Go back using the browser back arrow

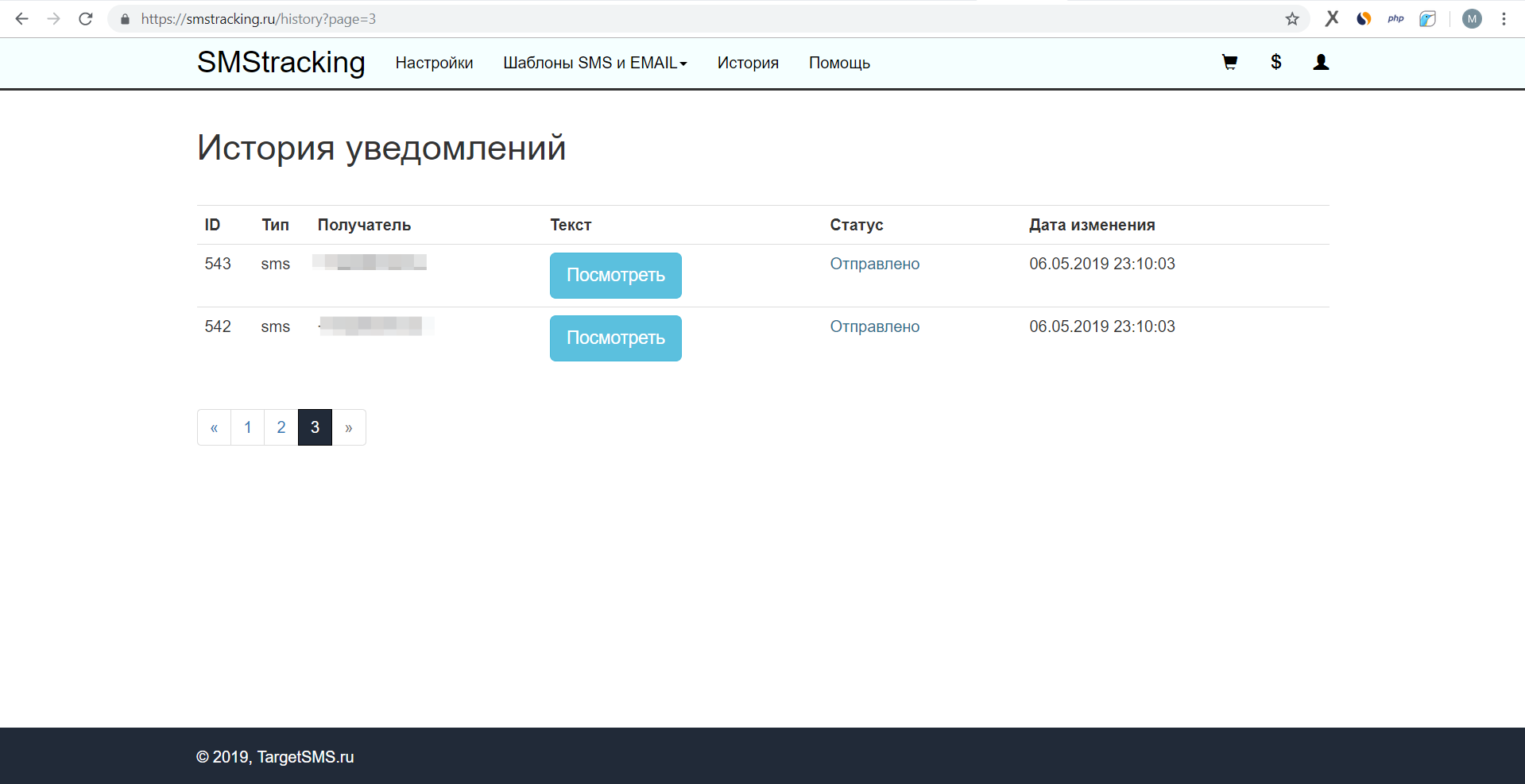click(x=22, y=19)
